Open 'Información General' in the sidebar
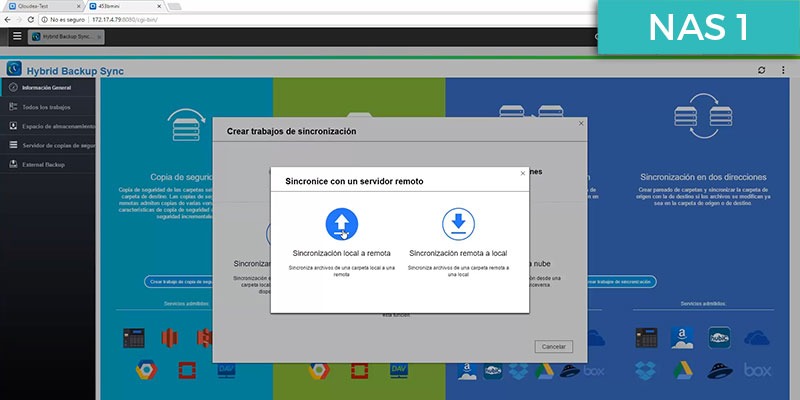This screenshot has height=400, width=800. pos(48,88)
